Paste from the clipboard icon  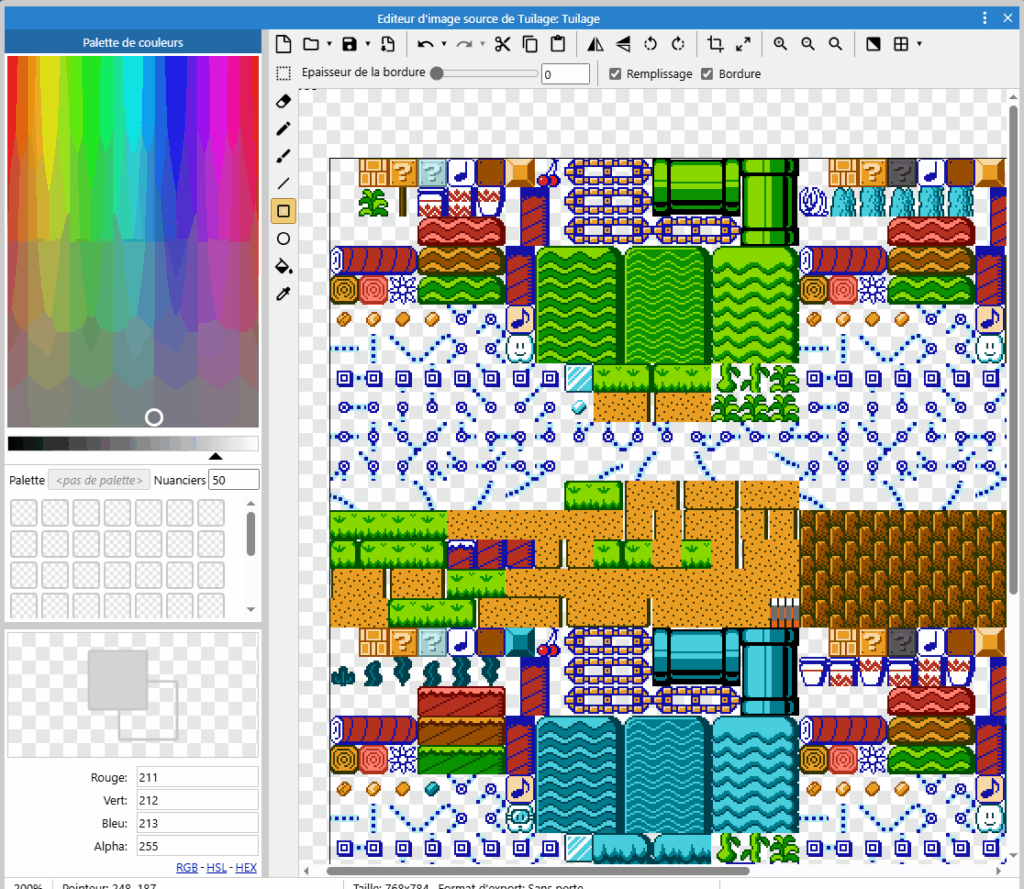pos(558,44)
